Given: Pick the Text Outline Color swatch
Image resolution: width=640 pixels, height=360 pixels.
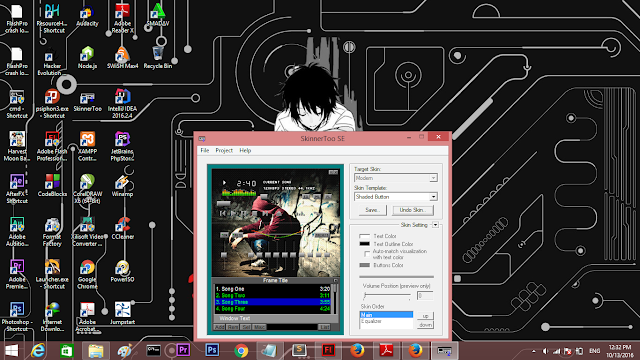Looking at the screenshot, I should (x=364, y=244).
